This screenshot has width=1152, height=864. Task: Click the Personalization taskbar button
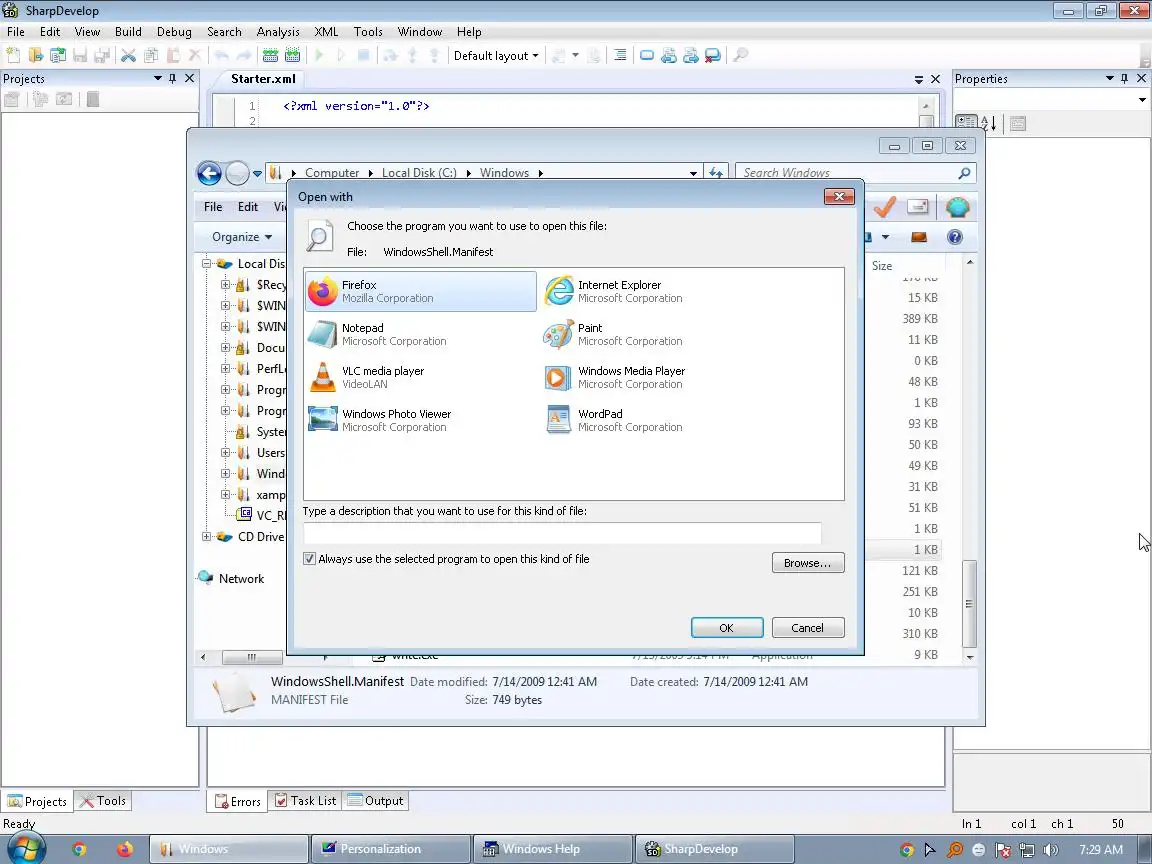point(391,849)
